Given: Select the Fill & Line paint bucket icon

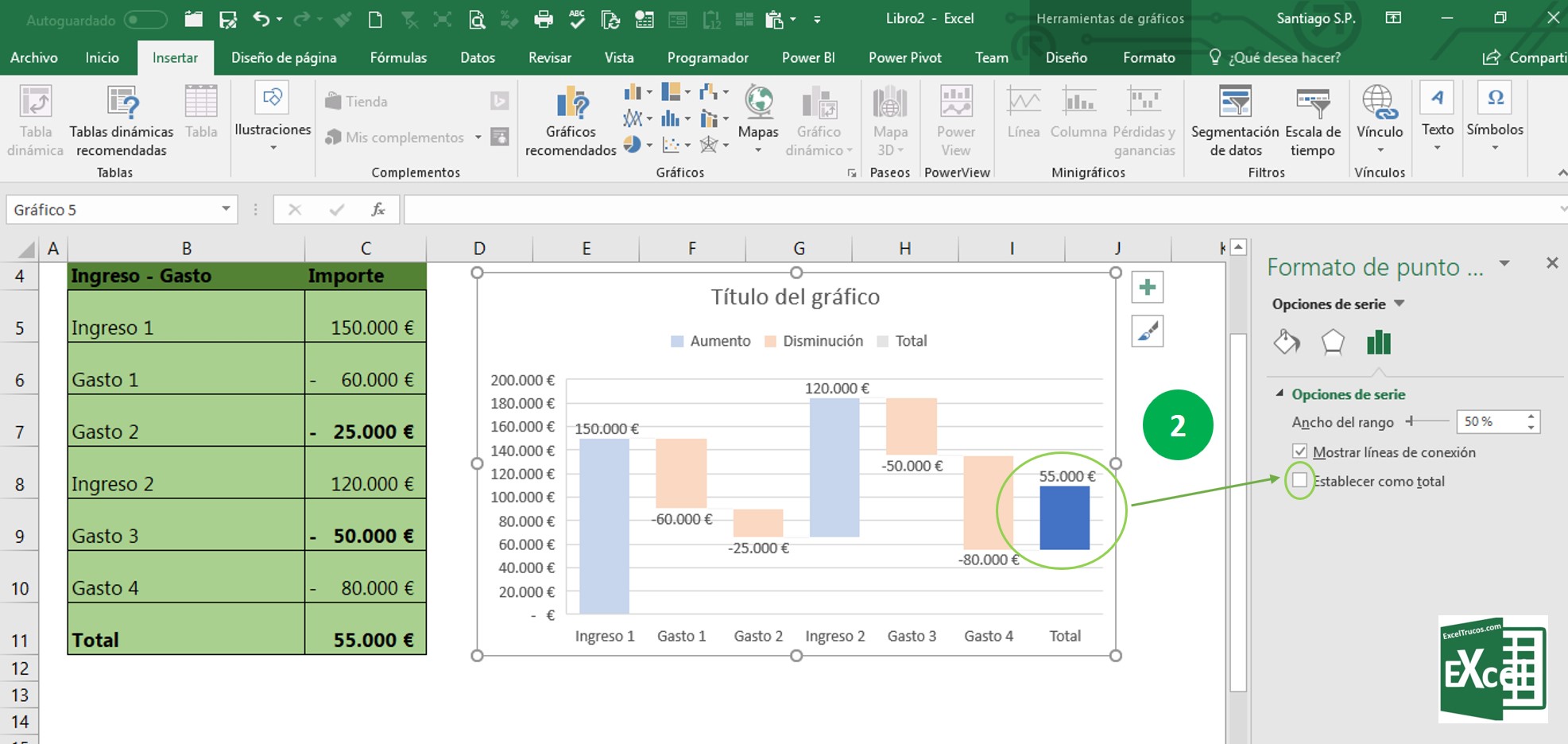Looking at the screenshot, I should point(1287,343).
